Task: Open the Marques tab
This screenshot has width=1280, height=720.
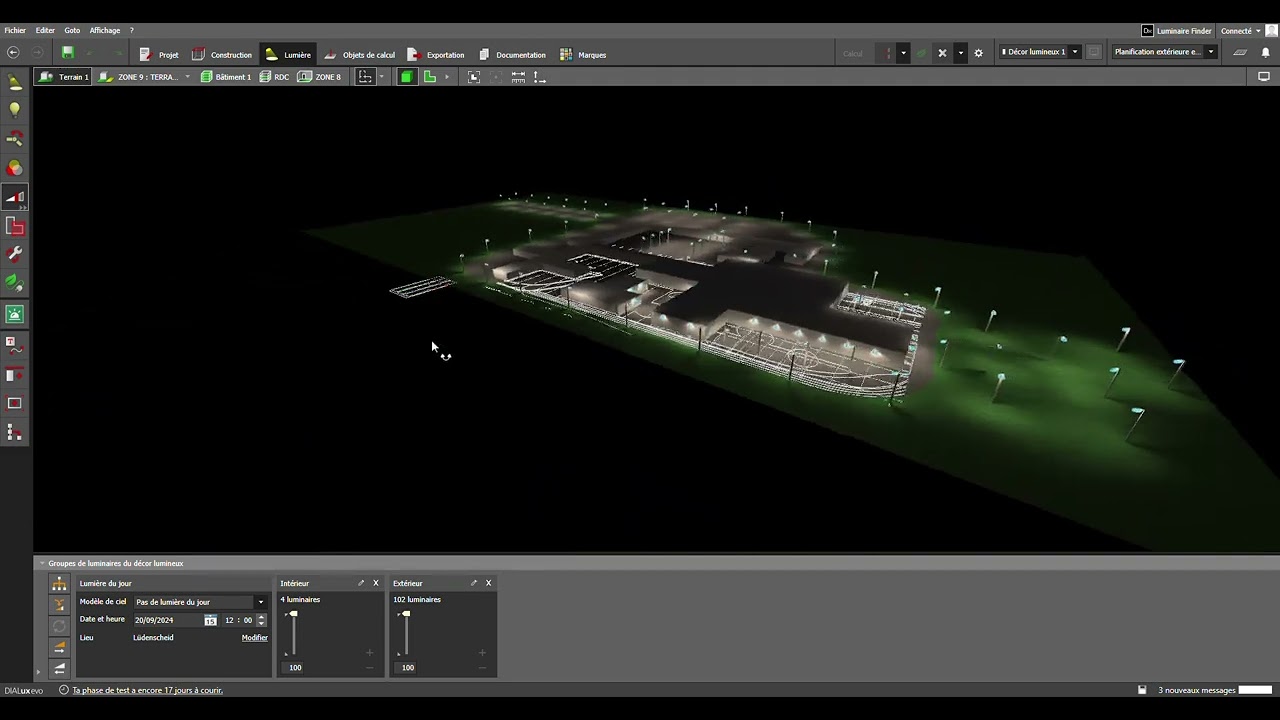Action: click(x=582, y=55)
